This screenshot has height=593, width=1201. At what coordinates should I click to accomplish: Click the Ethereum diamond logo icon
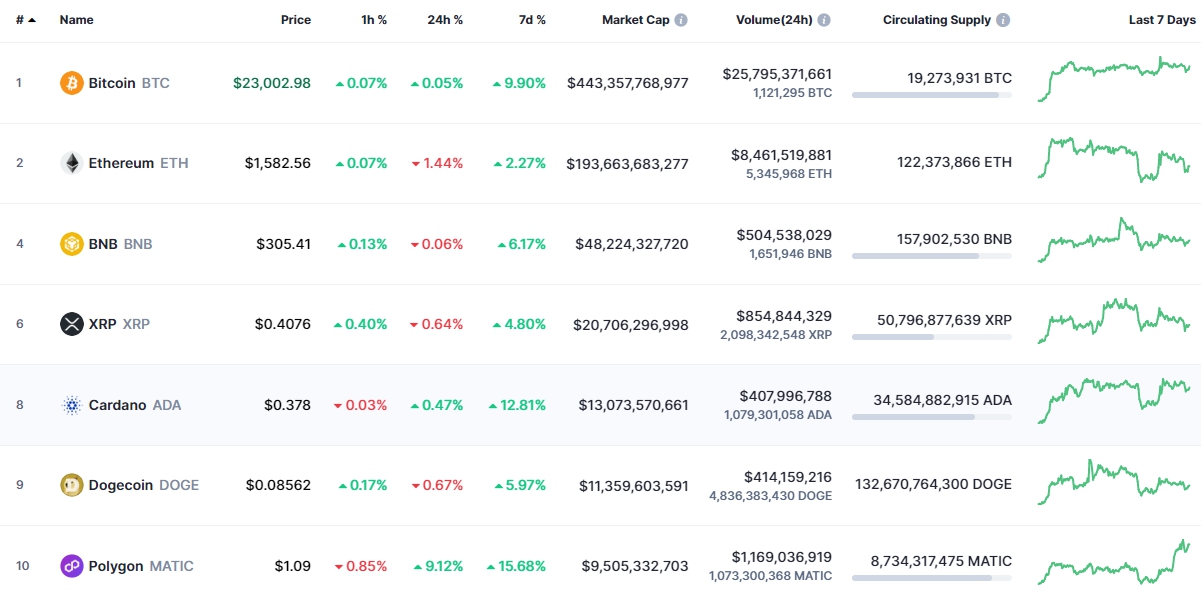tap(72, 163)
